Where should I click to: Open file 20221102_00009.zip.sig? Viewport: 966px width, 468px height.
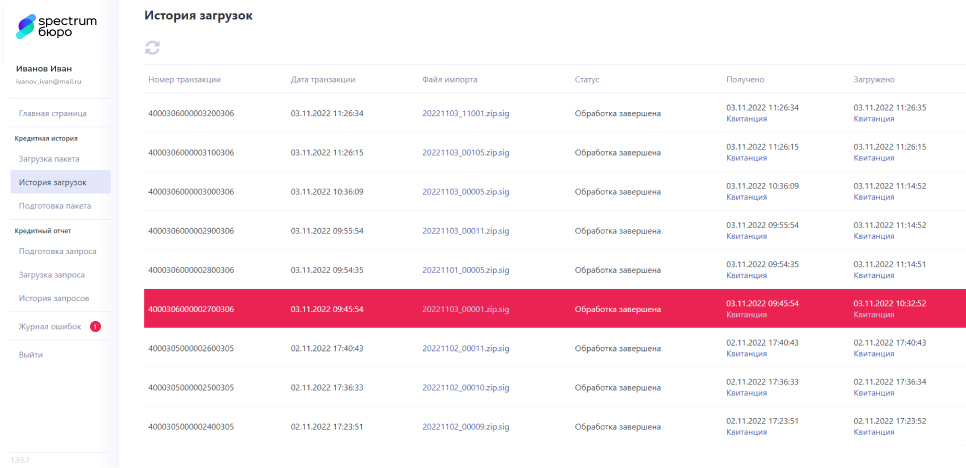[466, 427]
